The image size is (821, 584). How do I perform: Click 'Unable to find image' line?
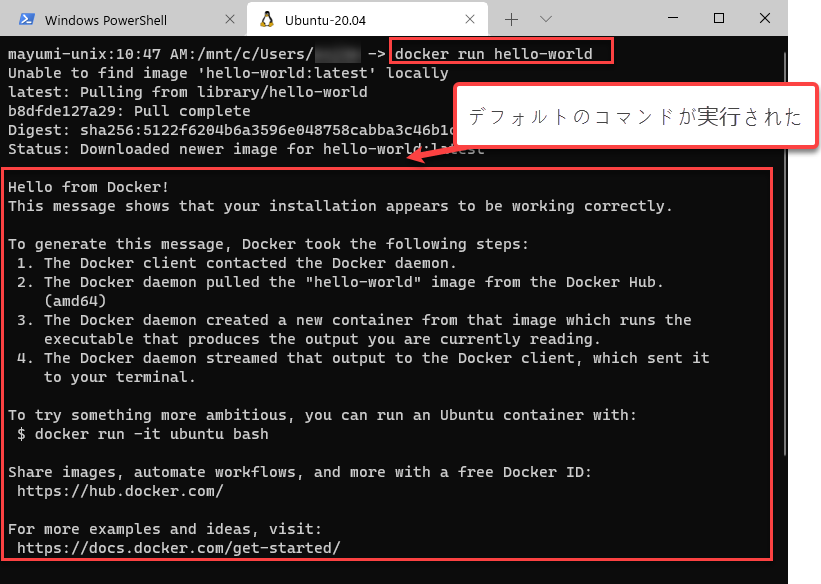(x=228, y=73)
